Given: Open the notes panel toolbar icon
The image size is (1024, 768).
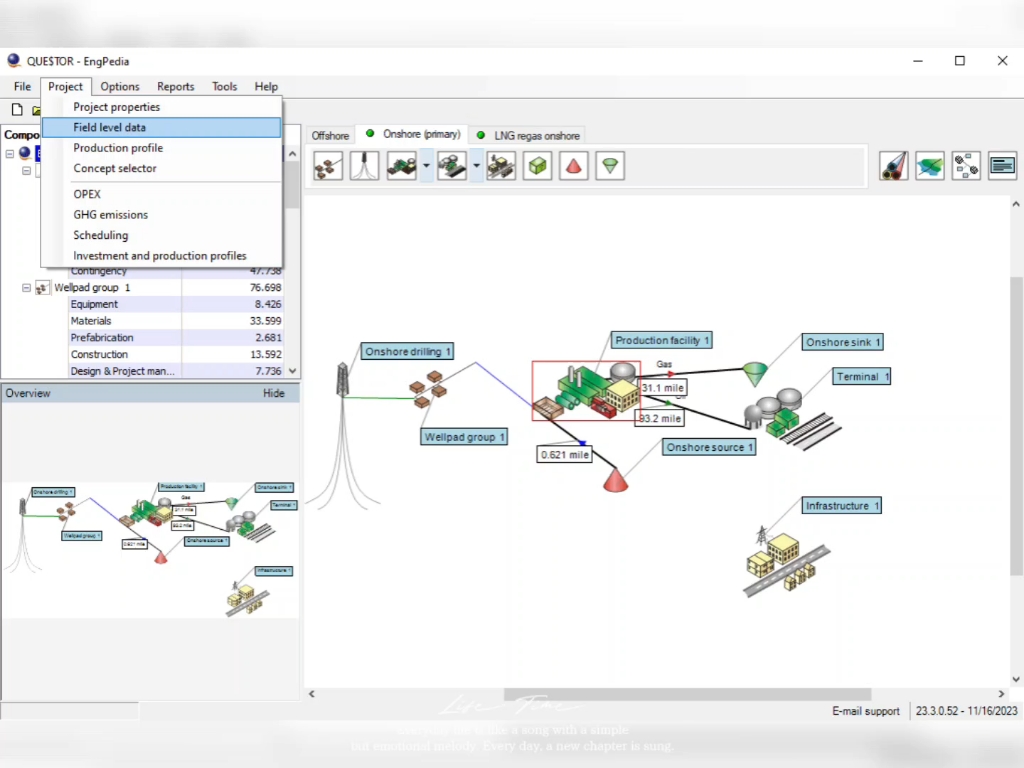Looking at the screenshot, I should click(x=1002, y=166).
